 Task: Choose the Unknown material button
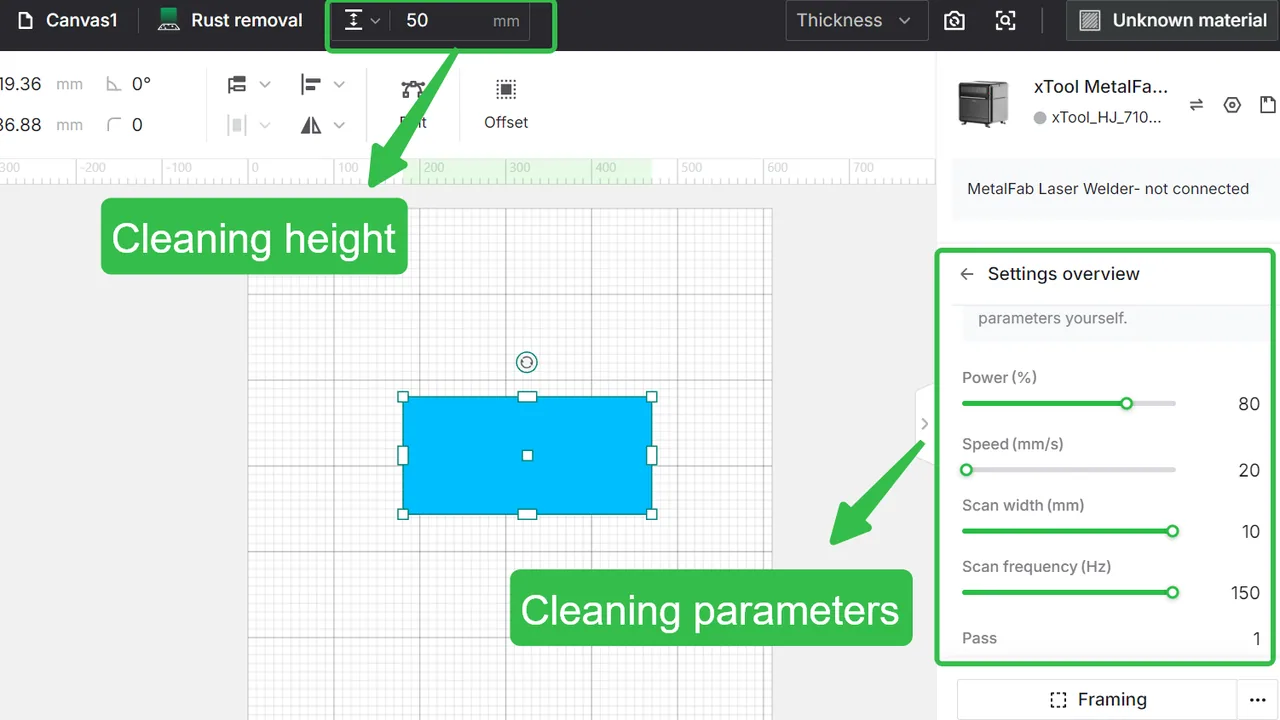[x=1173, y=20]
